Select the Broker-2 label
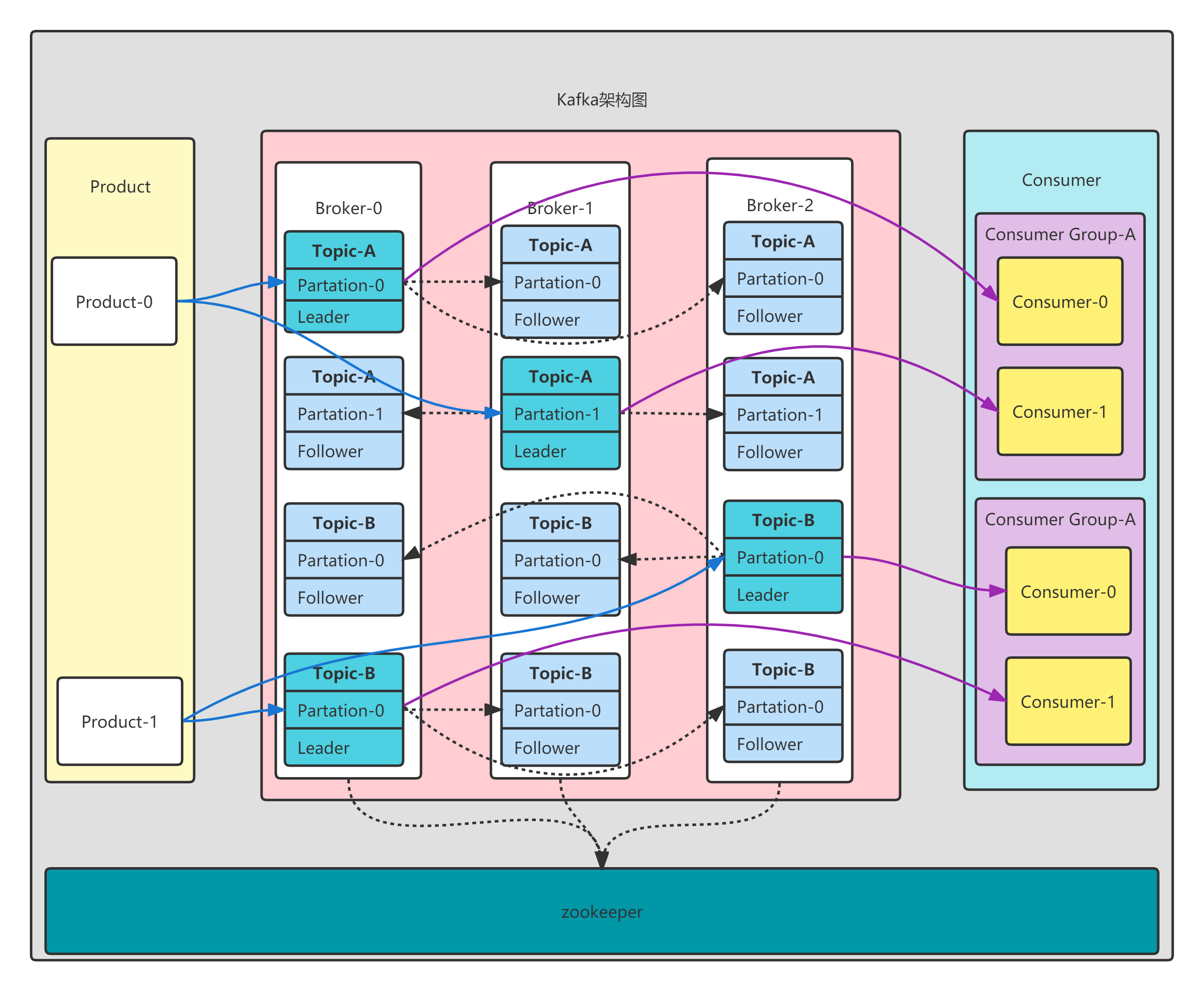Viewport: 1204px width, 992px height. pyautogui.click(x=779, y=205)
